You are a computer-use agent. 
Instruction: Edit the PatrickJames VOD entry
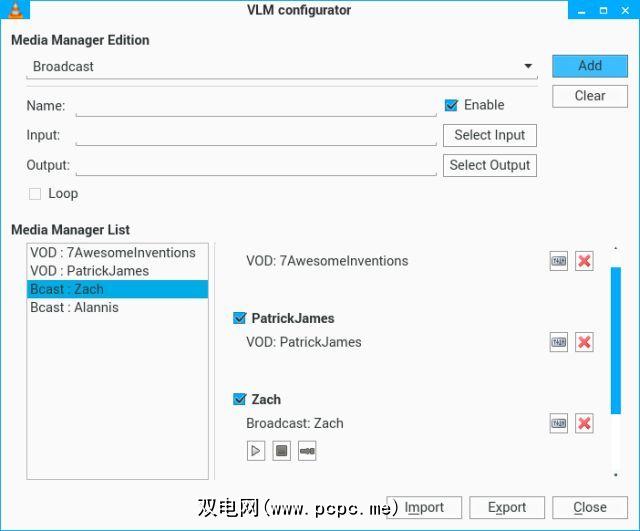pyautogui.click(x=558, y=342)
